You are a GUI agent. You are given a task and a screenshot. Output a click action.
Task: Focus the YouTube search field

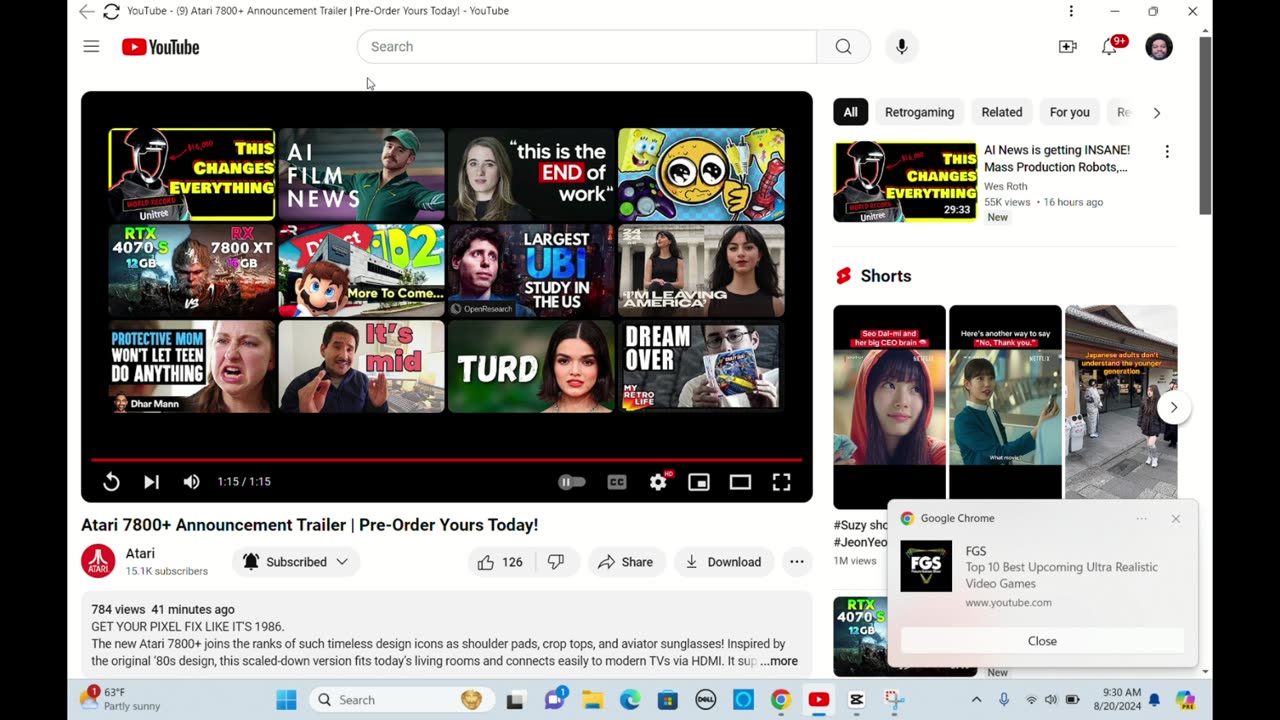point(587,47)
